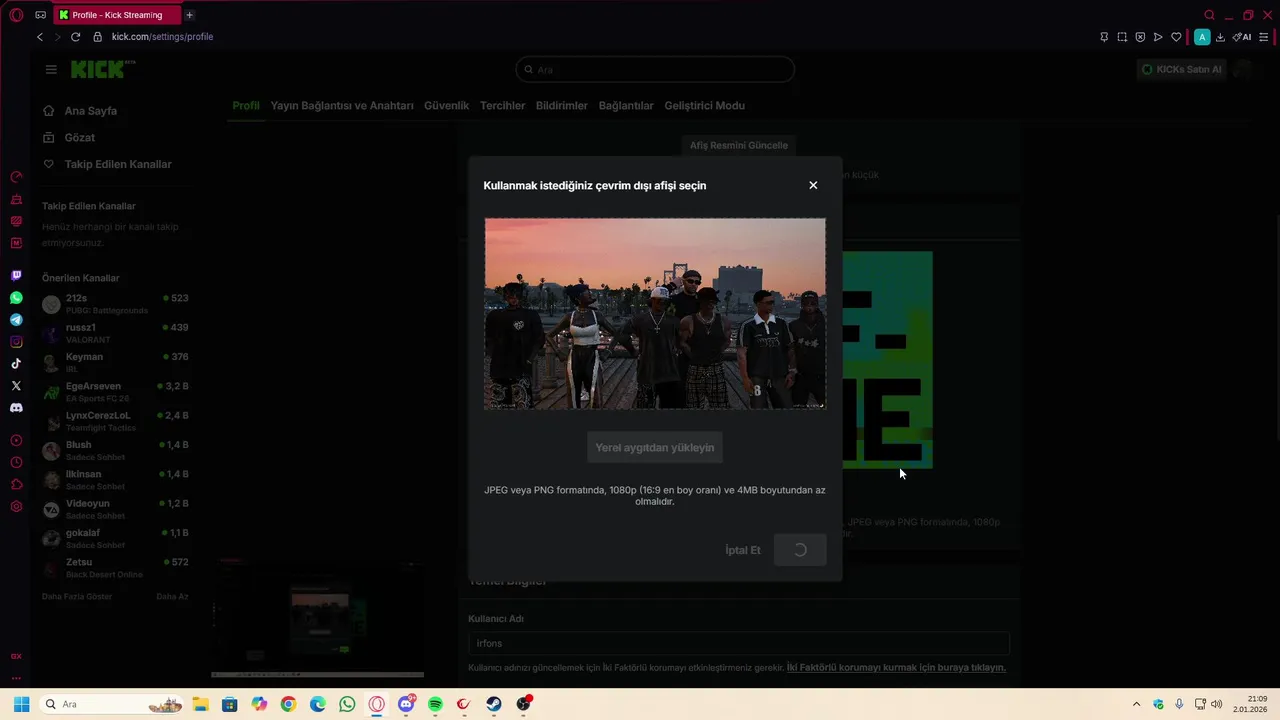Open recommended channel EgeArseven
The height and width of the screenshot is (720, 1280).
(115, 392)
